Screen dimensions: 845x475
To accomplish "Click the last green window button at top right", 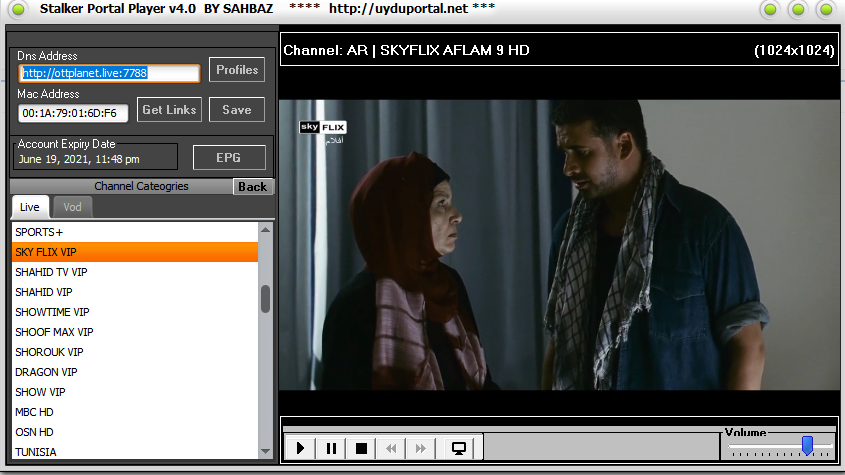I will [826, 9].
